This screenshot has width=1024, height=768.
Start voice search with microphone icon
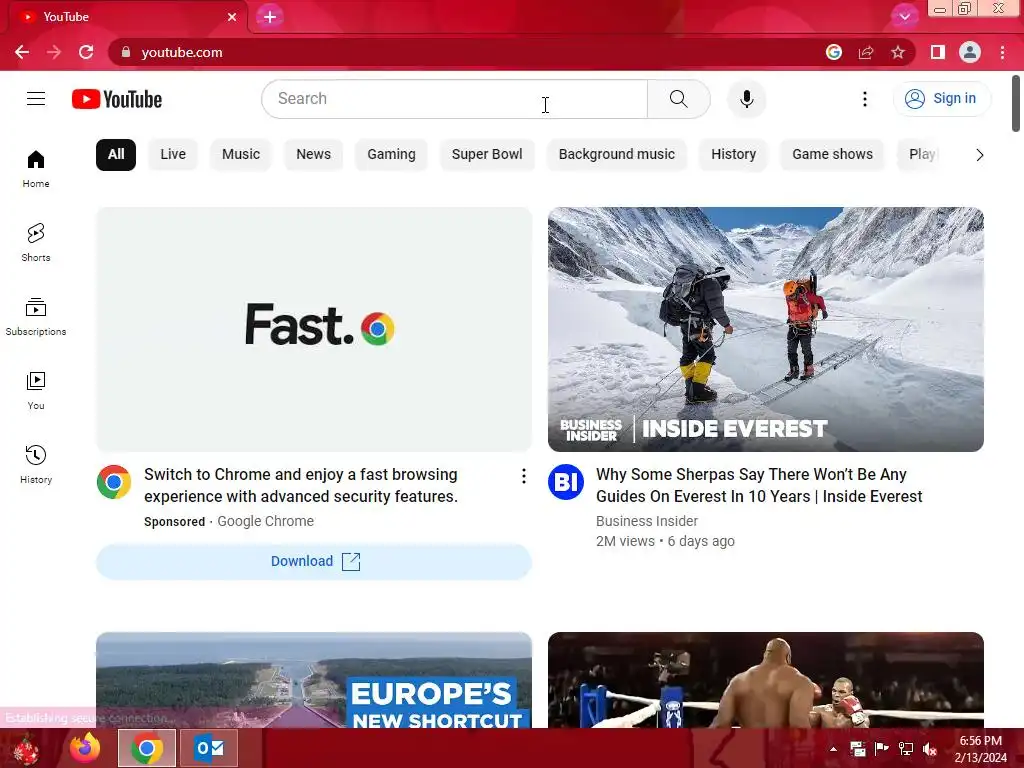click(746, 99)
